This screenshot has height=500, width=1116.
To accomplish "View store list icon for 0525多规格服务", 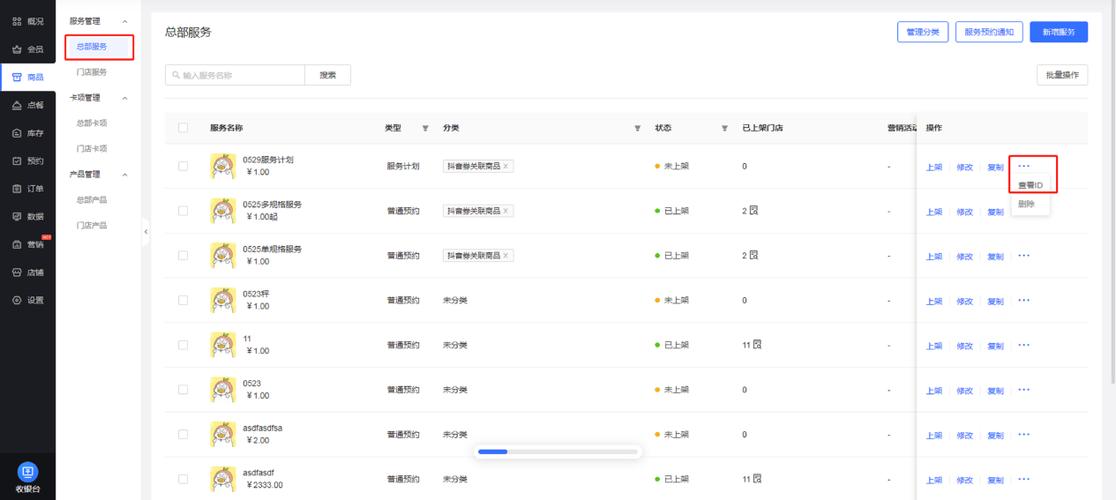I will (756, 211).
